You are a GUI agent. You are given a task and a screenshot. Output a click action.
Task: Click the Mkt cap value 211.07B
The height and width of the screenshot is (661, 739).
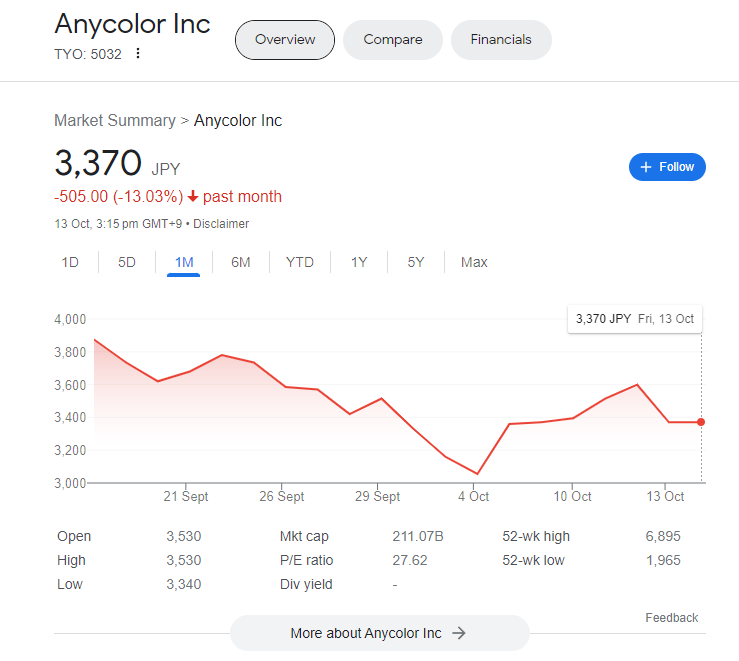418,536
